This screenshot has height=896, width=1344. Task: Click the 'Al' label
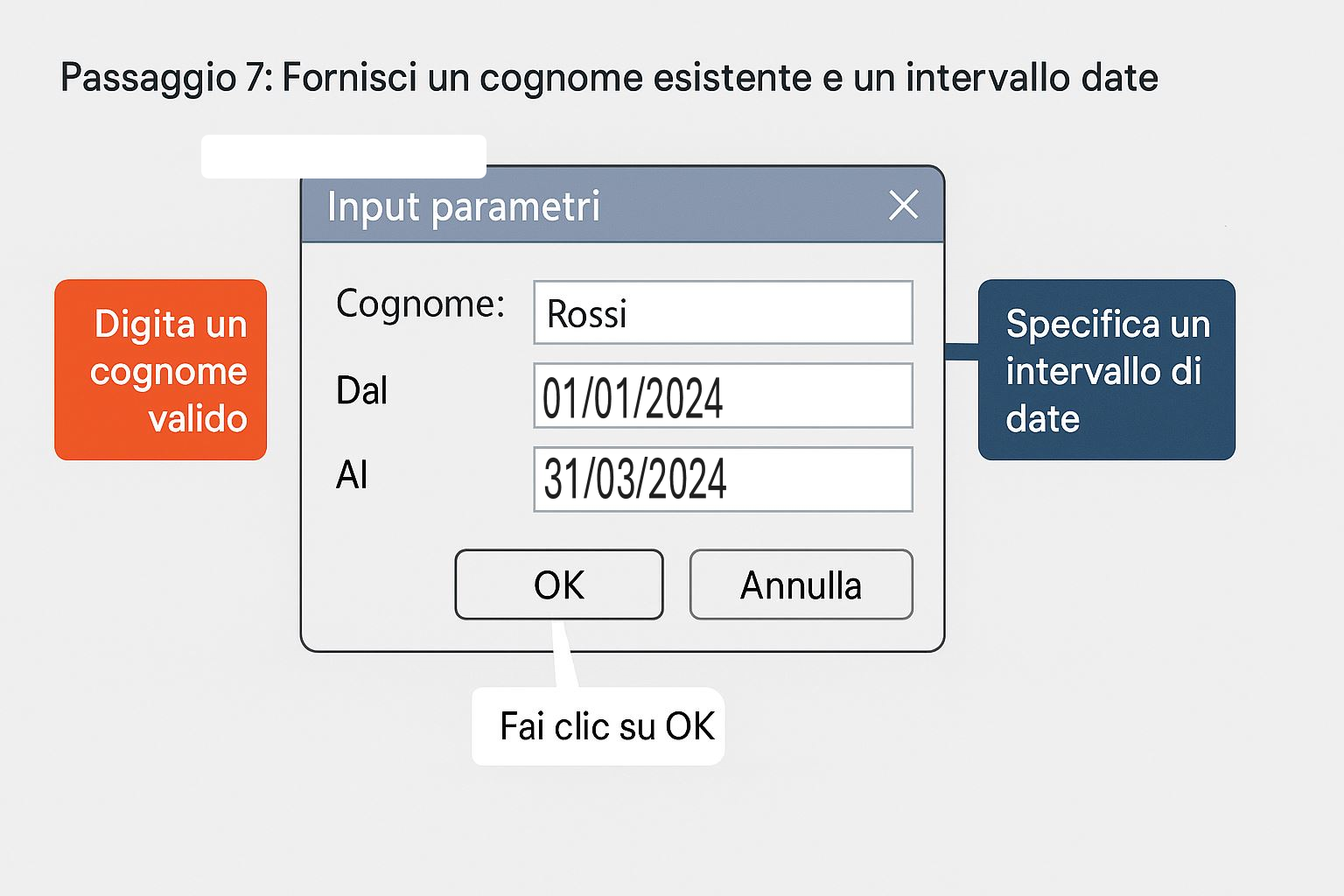pos(352,475)
